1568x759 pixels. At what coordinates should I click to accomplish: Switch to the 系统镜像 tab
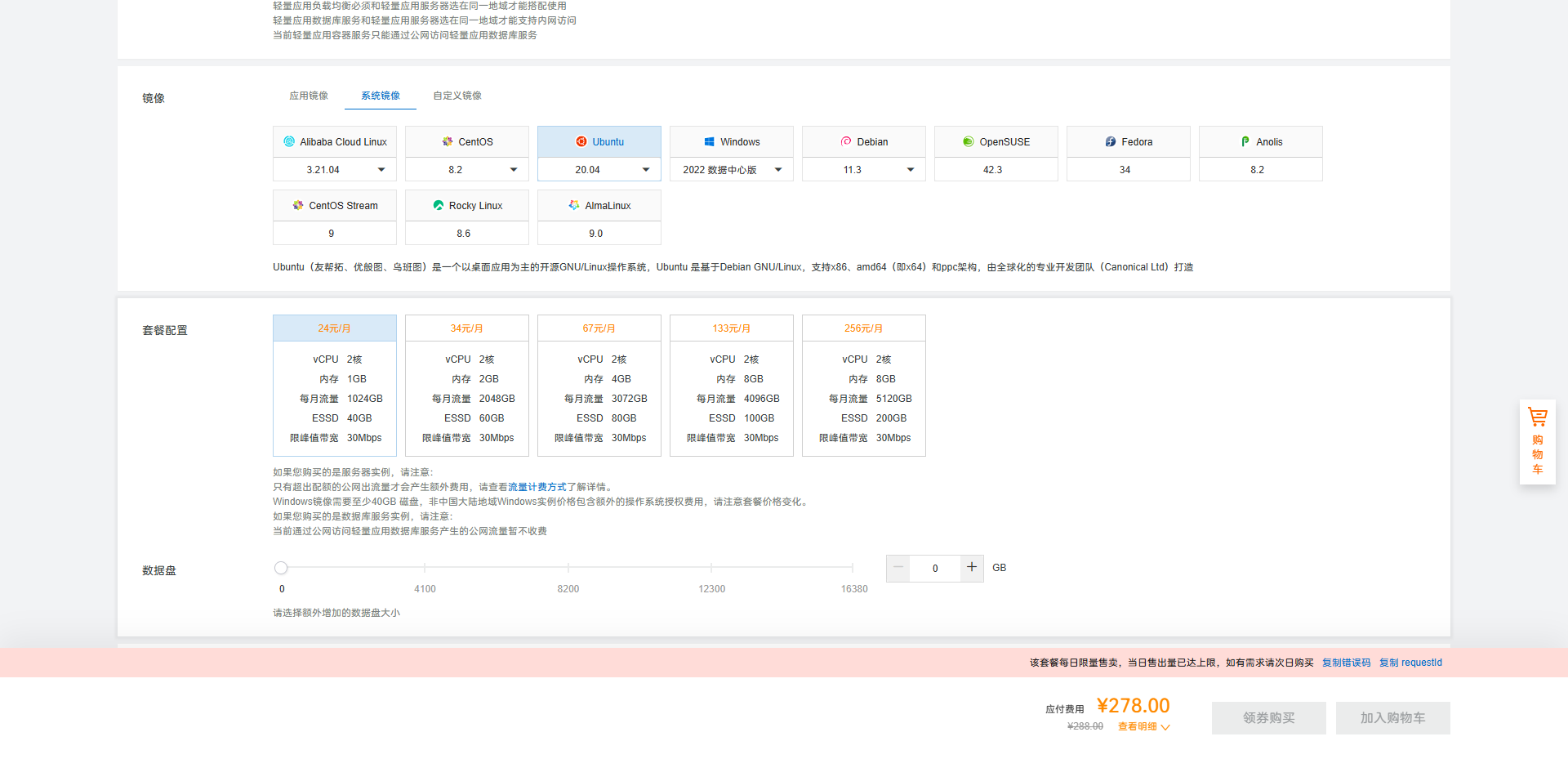pyautogui.click(x=381, y=96)
